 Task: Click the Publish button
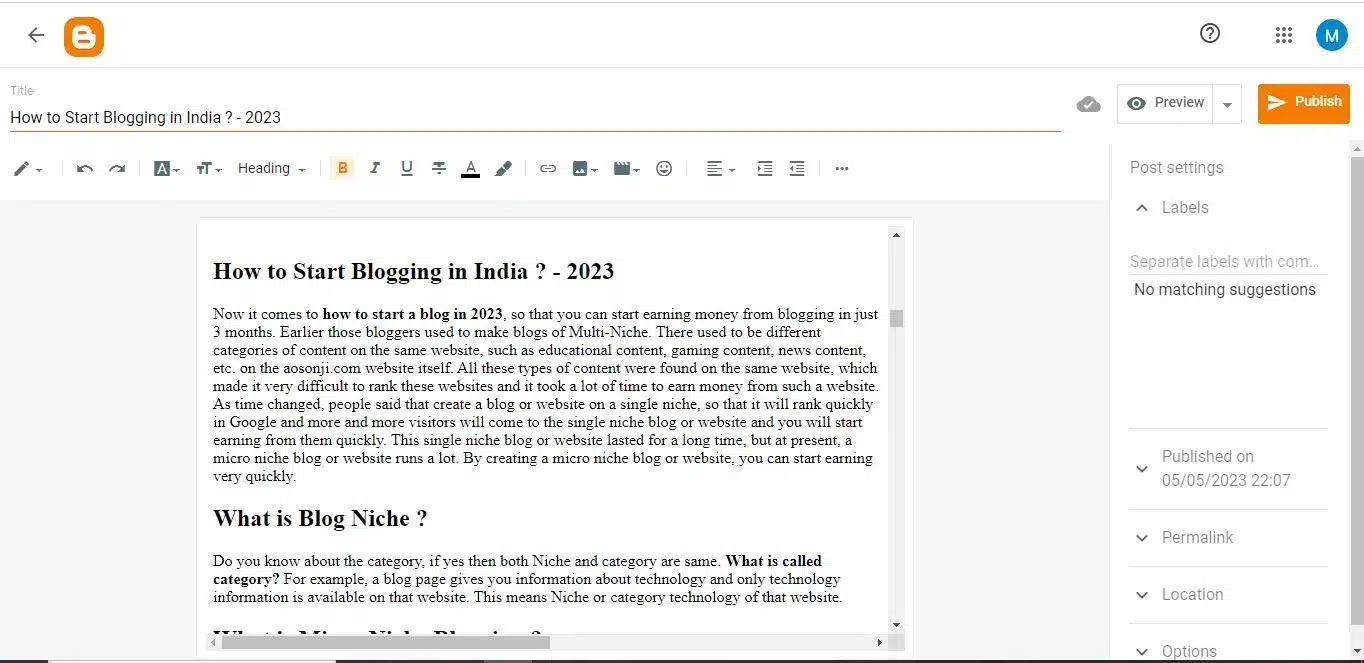click(1303, 102)
